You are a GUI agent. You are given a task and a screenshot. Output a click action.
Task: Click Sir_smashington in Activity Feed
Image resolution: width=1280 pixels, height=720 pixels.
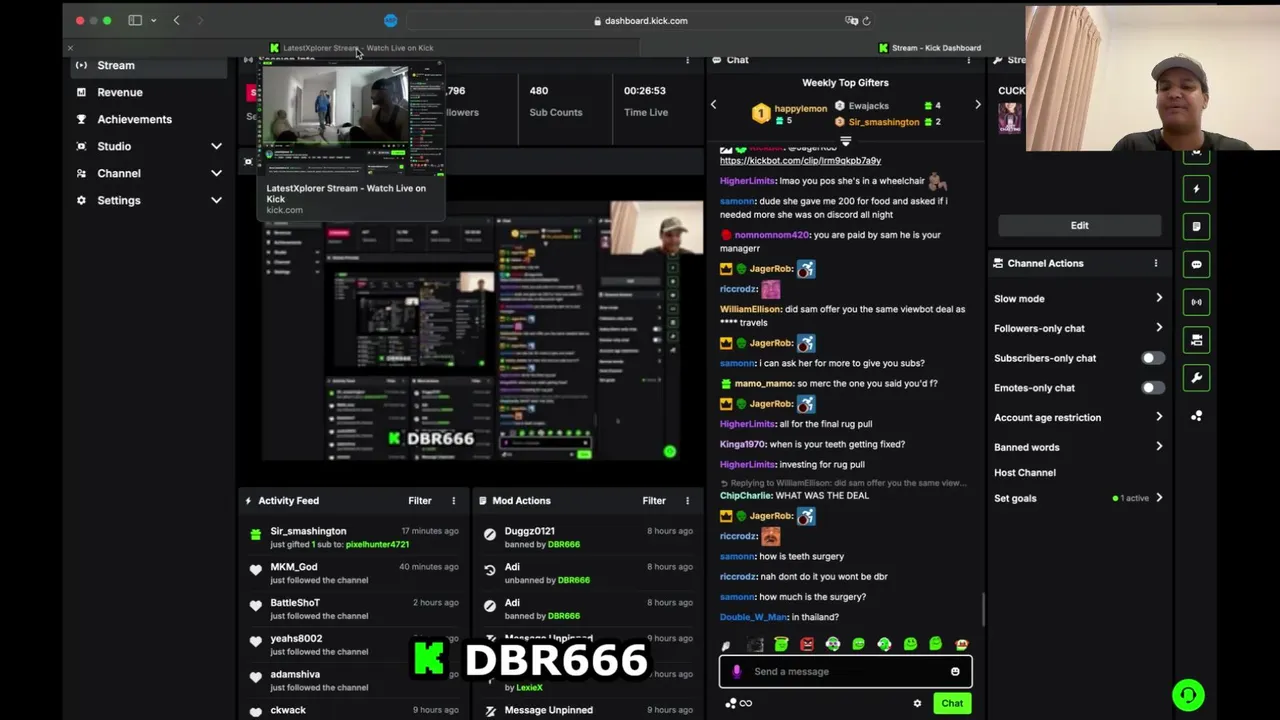[308, 531]
